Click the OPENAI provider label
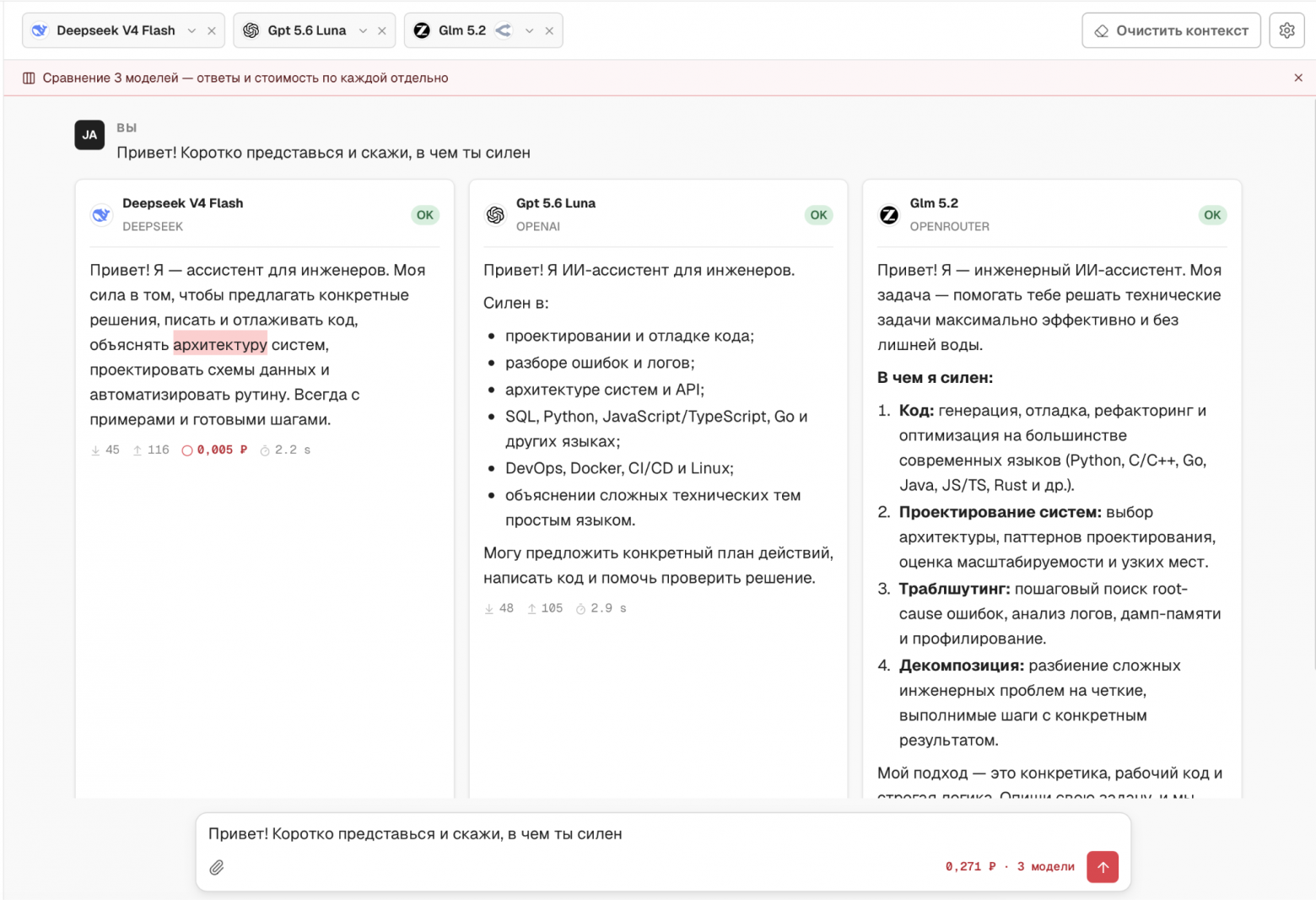The image size is (1316, 900). click(x=538, y=227)
